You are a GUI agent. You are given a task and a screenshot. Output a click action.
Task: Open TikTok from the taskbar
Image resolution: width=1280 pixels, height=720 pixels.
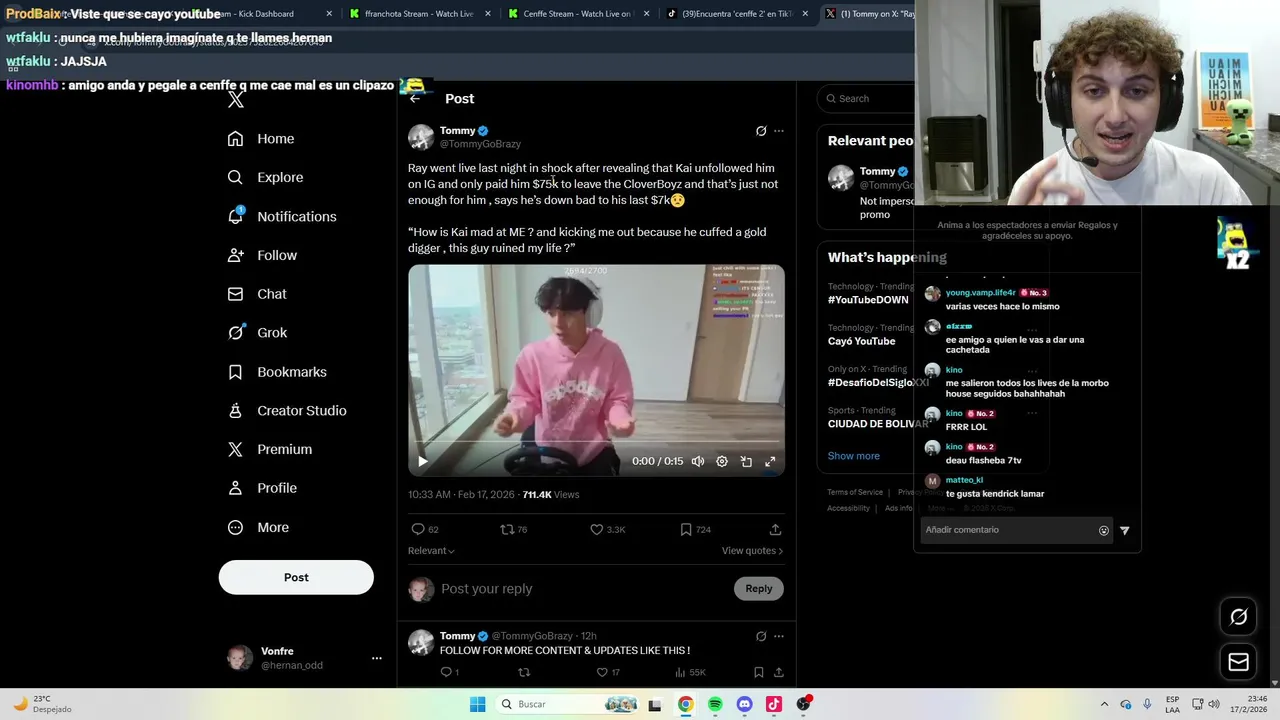click(774, 704)
